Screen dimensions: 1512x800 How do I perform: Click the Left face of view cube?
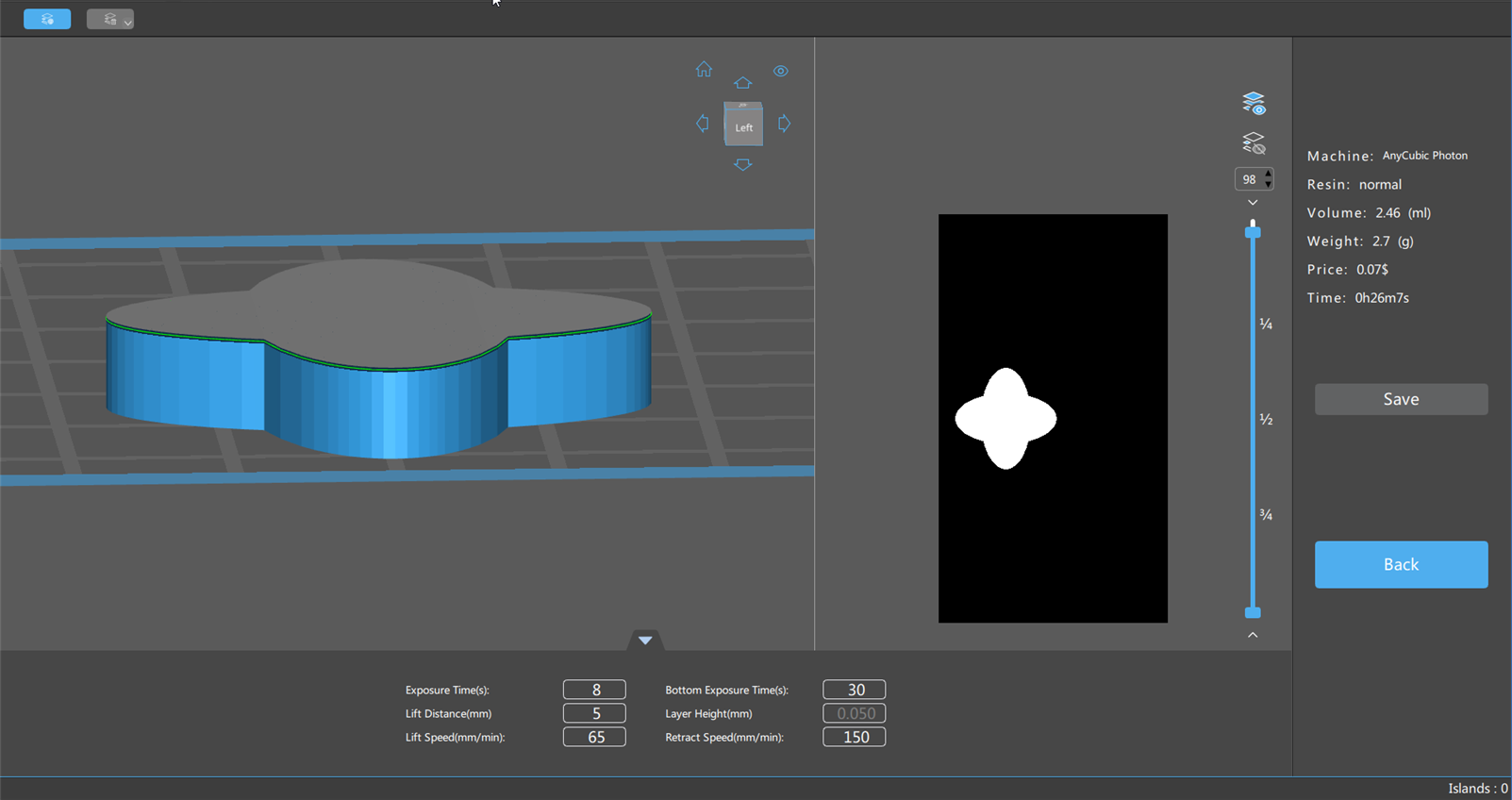[x=743, y=126]
